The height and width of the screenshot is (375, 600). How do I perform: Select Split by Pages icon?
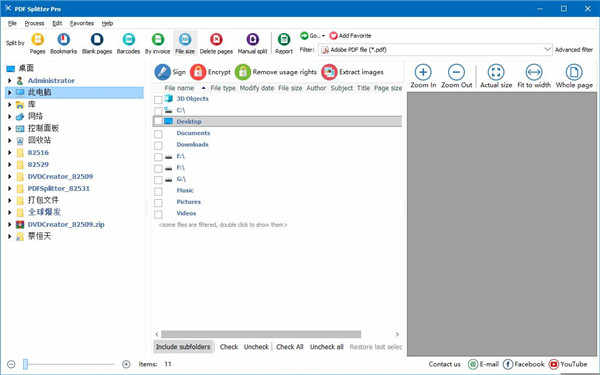(38, 39)
